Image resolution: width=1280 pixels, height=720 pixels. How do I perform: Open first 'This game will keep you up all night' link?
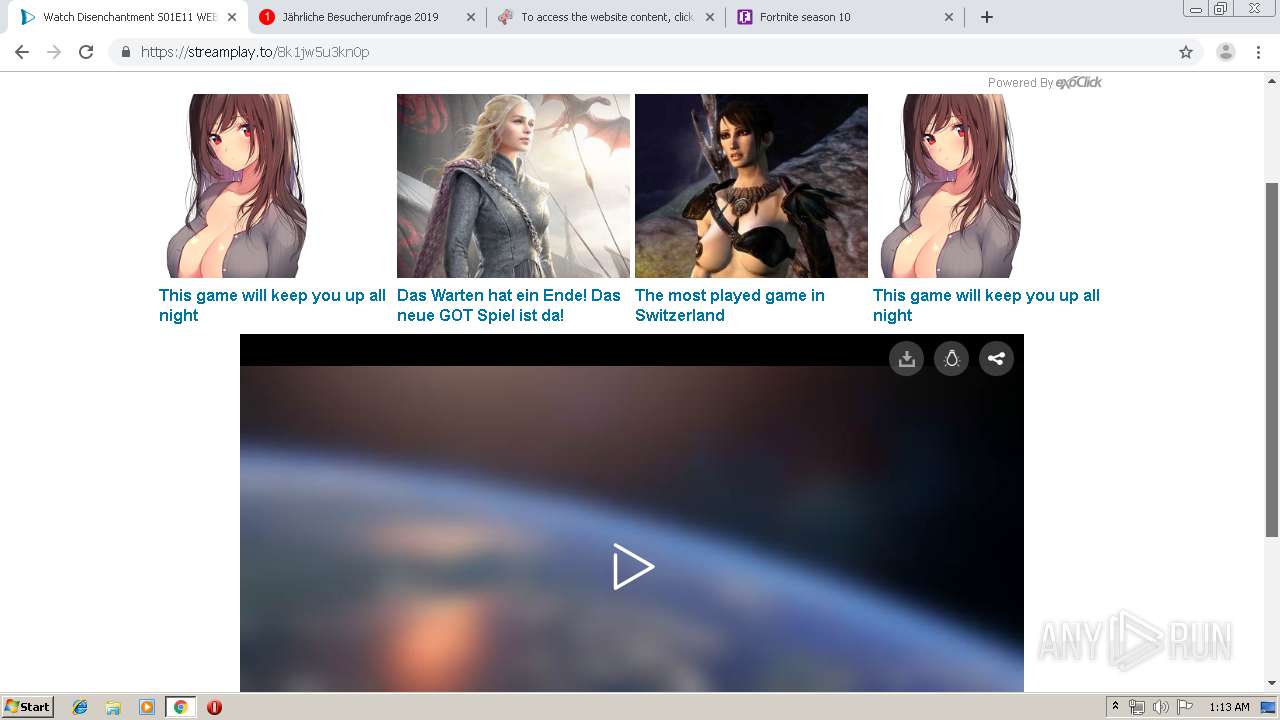tap(272, 305)
